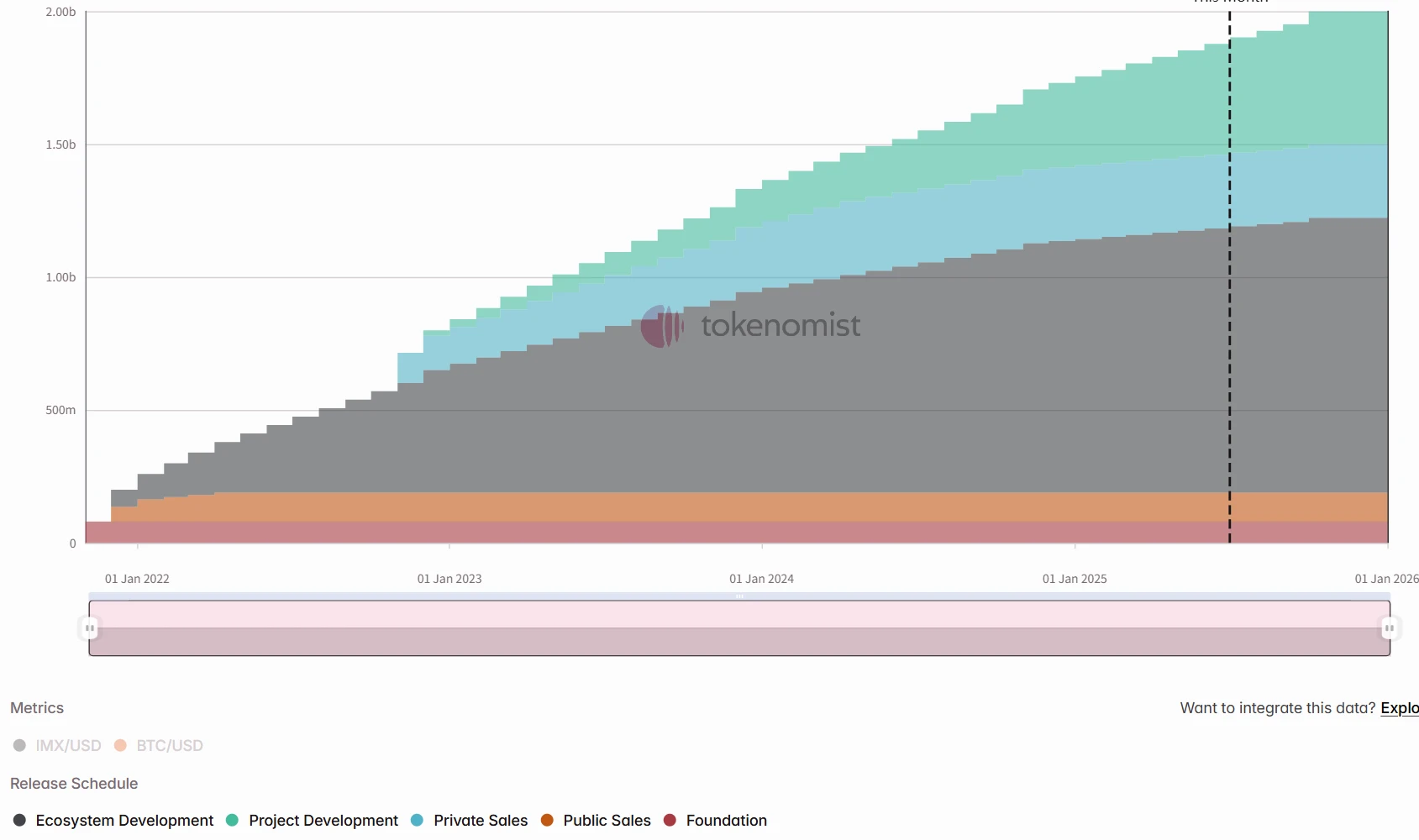
Task: Click the orange Public Sales legend dot
Action: 546,821
